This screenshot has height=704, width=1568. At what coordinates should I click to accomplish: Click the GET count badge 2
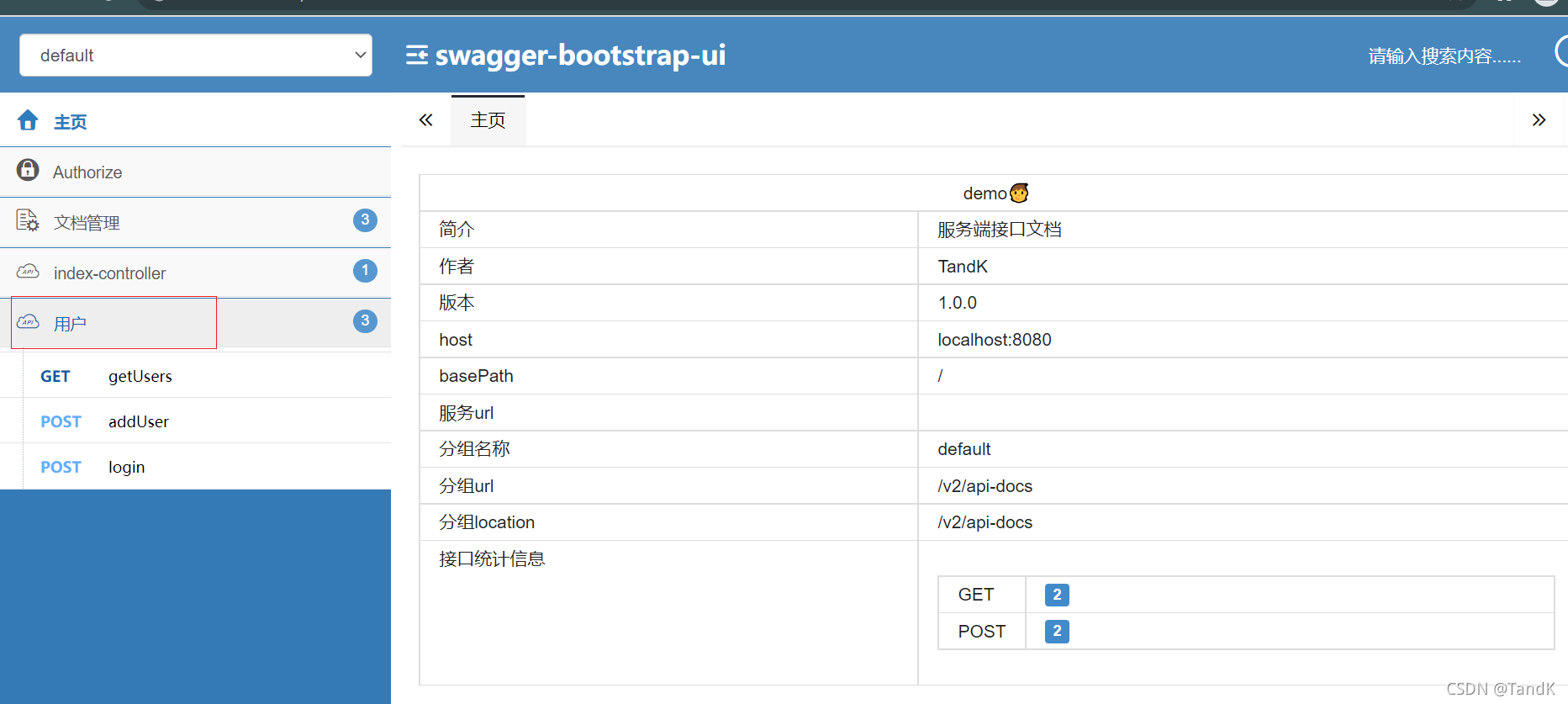coord(1057,595)
